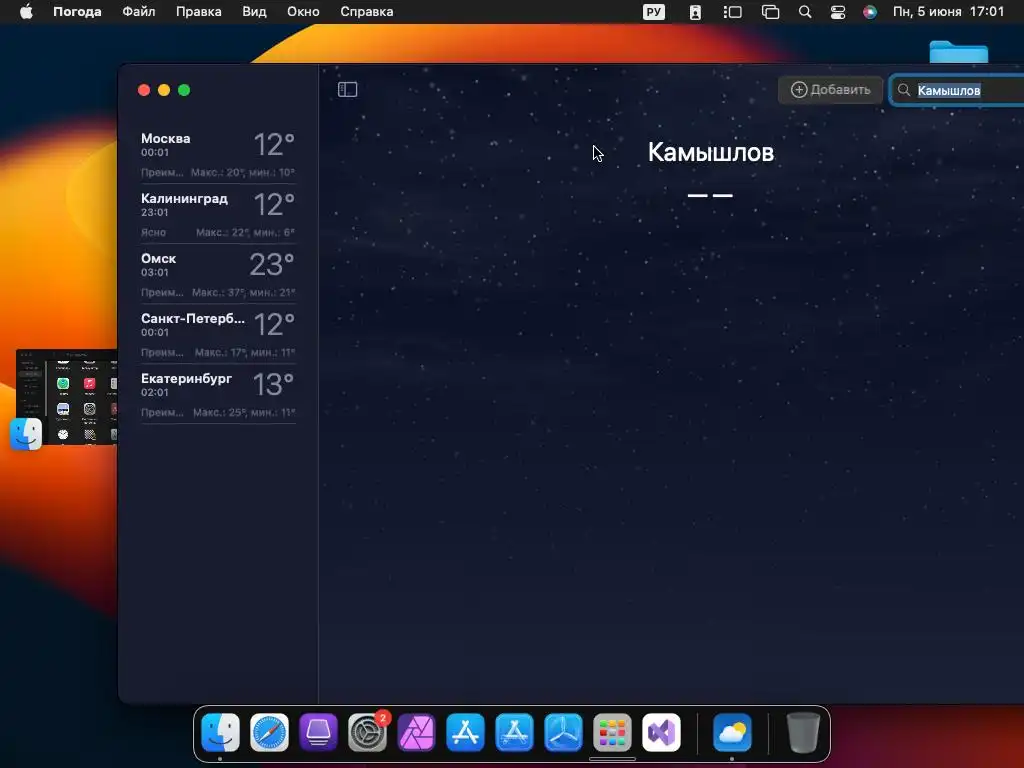Open the TestFlight propeller icon in Dock
This screenshot has width=1024, height=768.
(x=563, y=732)
